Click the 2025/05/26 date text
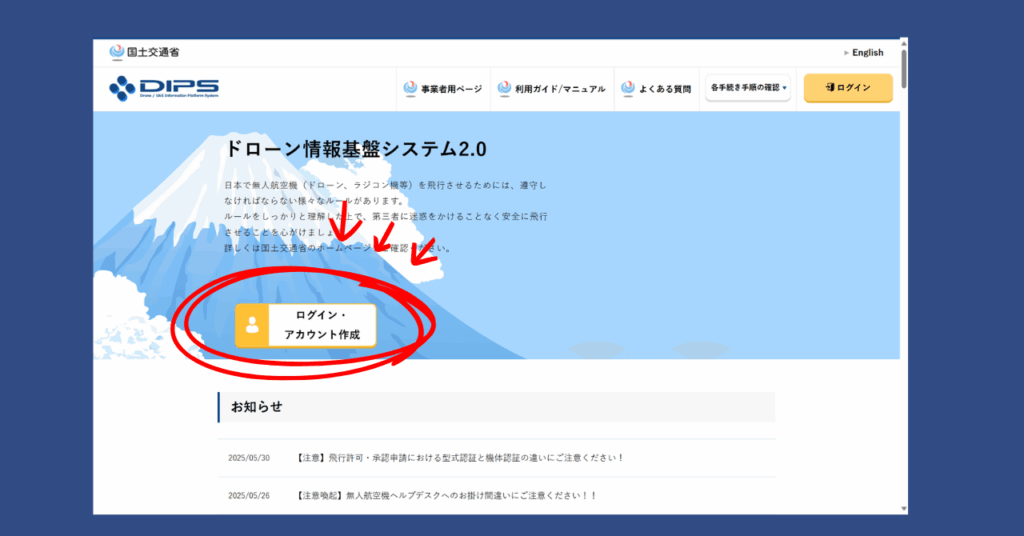 click(249, 496)
